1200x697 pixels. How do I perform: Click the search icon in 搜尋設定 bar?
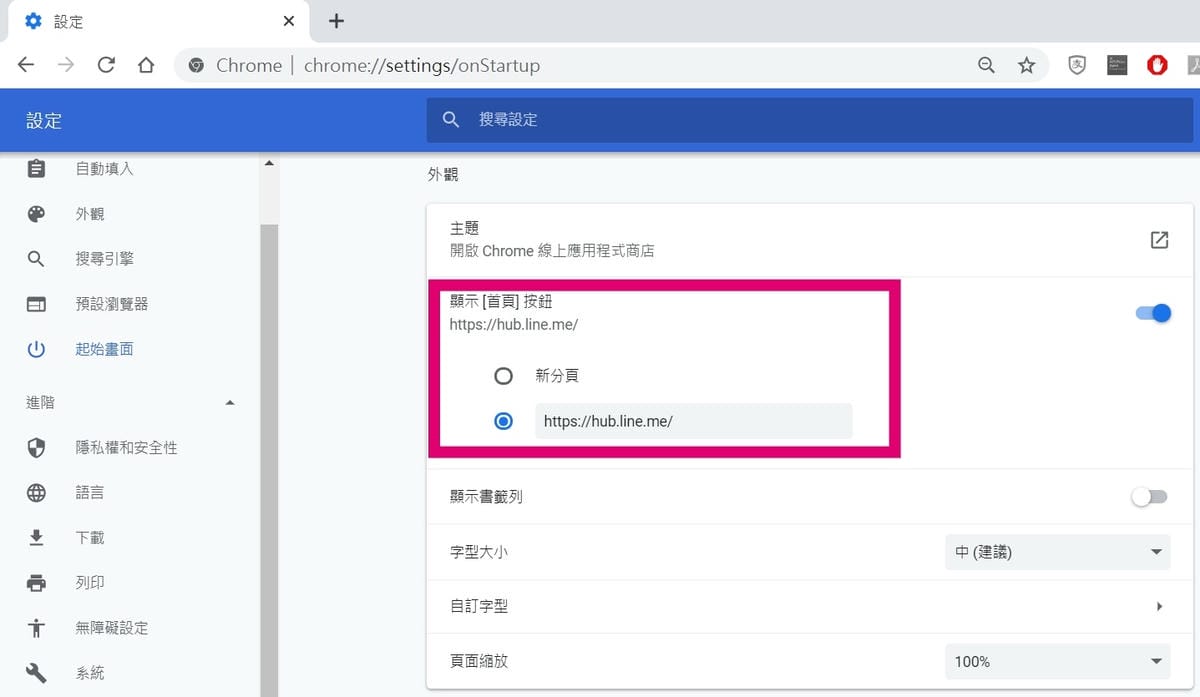click(451, 119)
